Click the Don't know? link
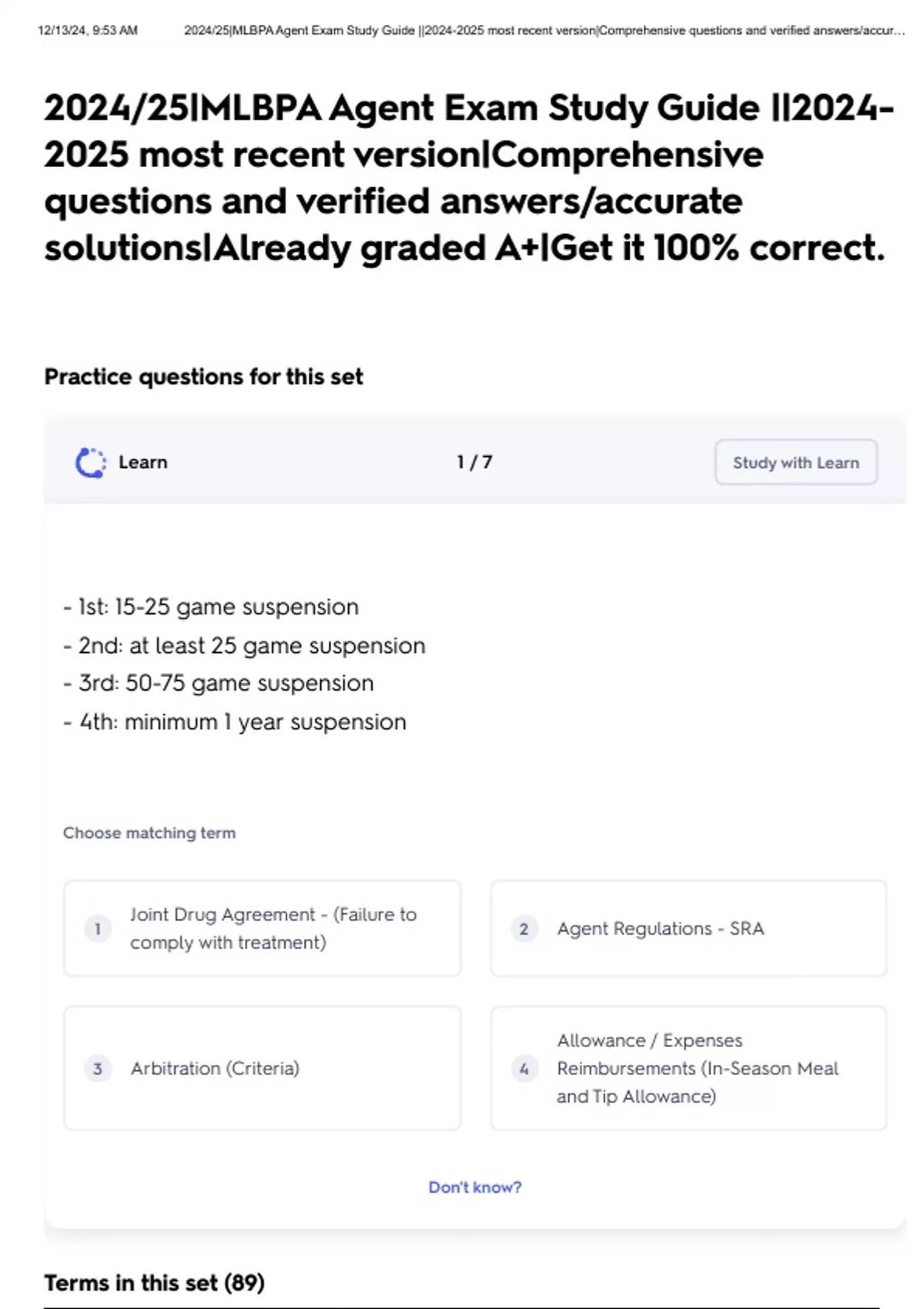924x1309 pixels. click(x=475, y=1187)
